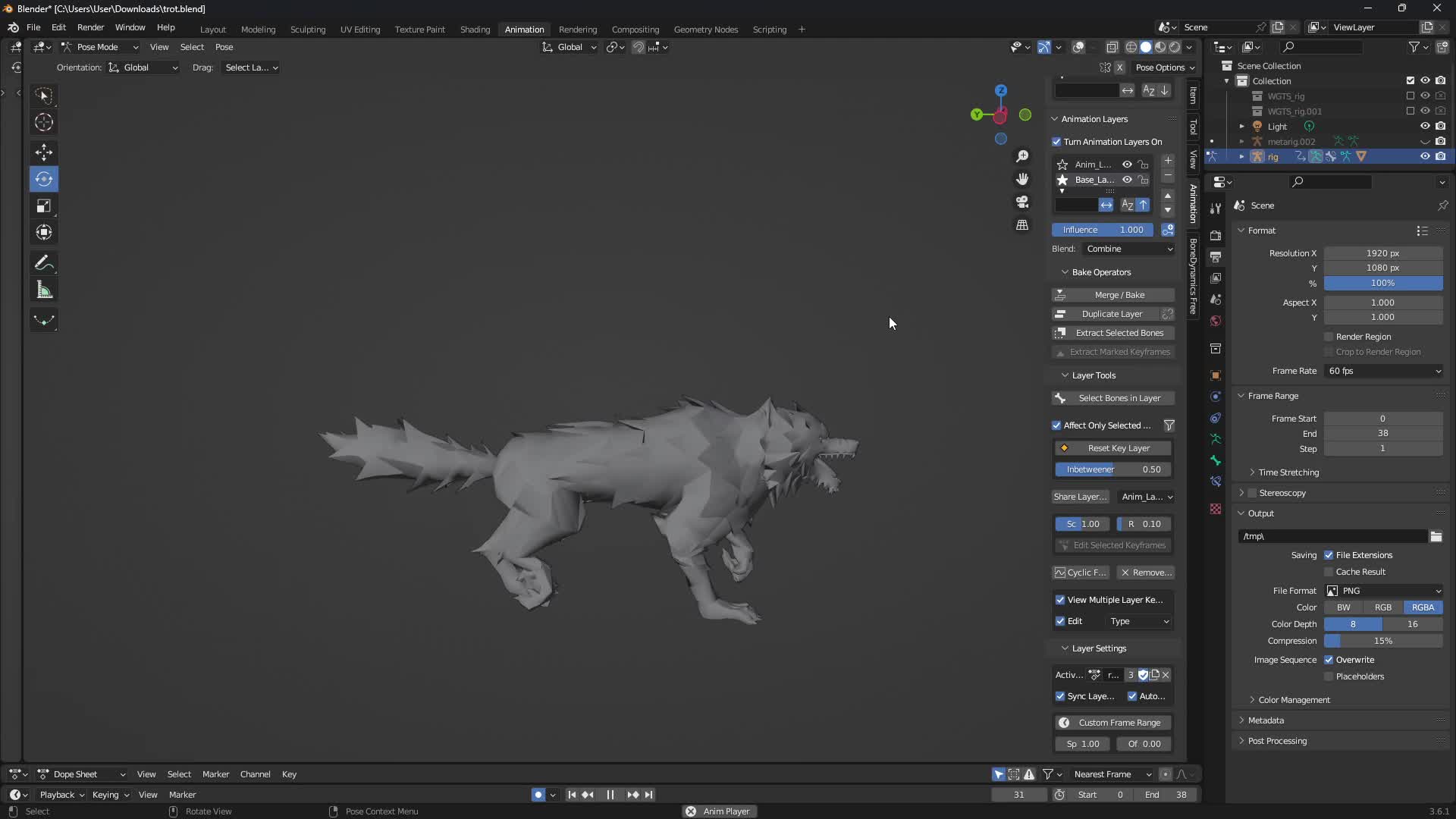1456x819 pixels.
Task: Pause the animation playback
Action: point(610,795)
